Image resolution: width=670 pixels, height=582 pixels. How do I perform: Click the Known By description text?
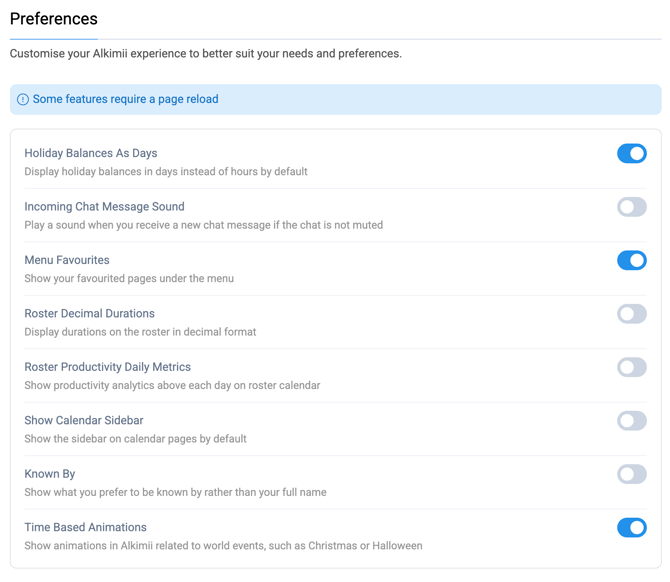point(175,492)
